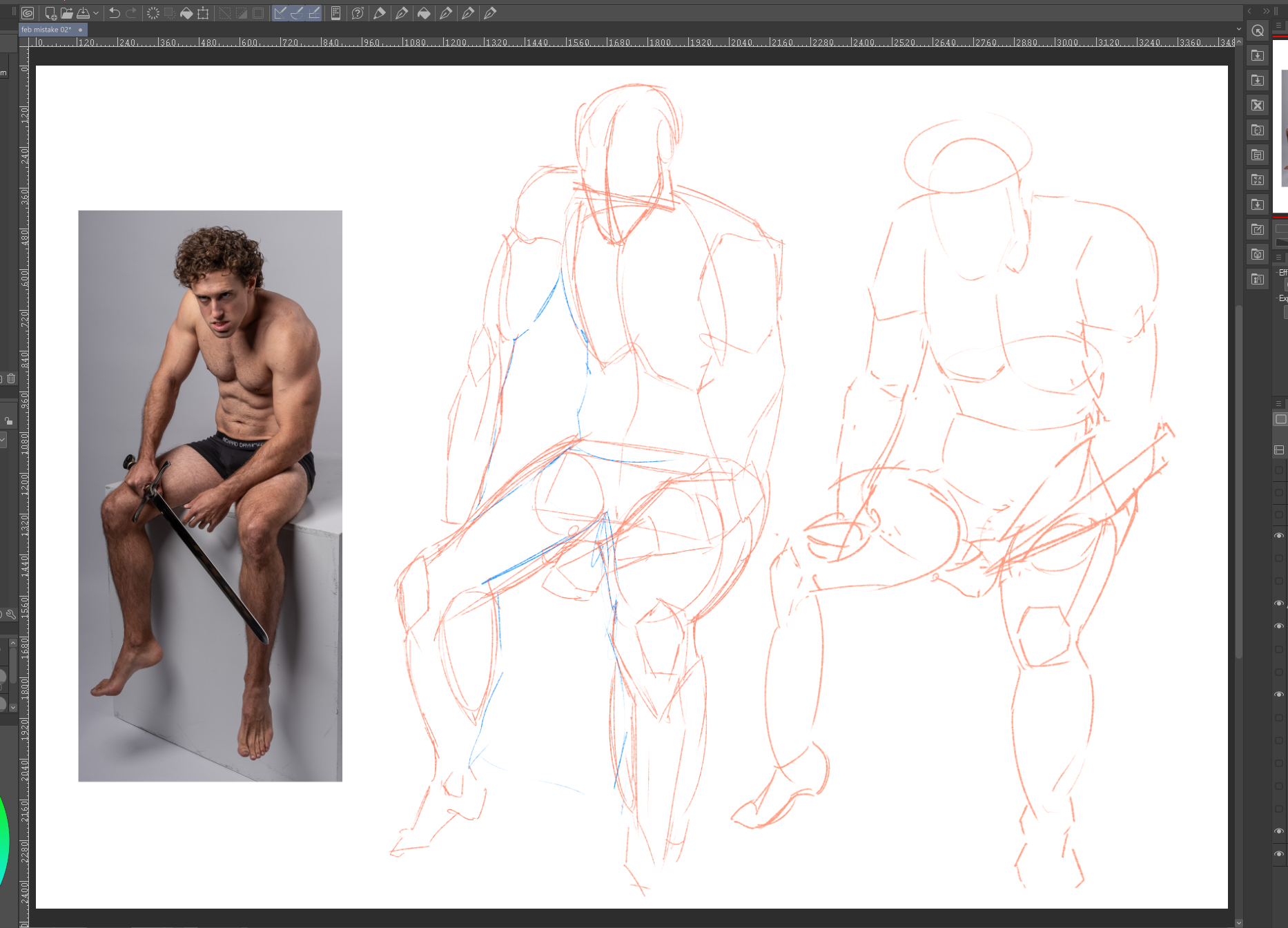Click the Scale/Rotate transform icon
The height and width of the screenshot is (928, 1288).
click(203, 13)
